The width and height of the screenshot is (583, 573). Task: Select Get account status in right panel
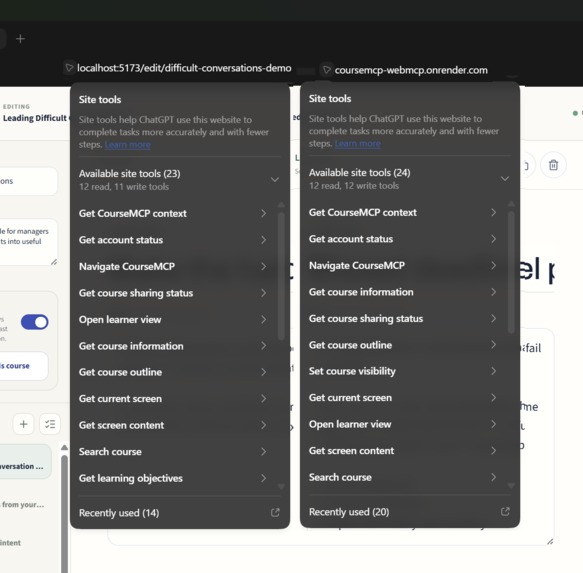[x=403, y=239]
